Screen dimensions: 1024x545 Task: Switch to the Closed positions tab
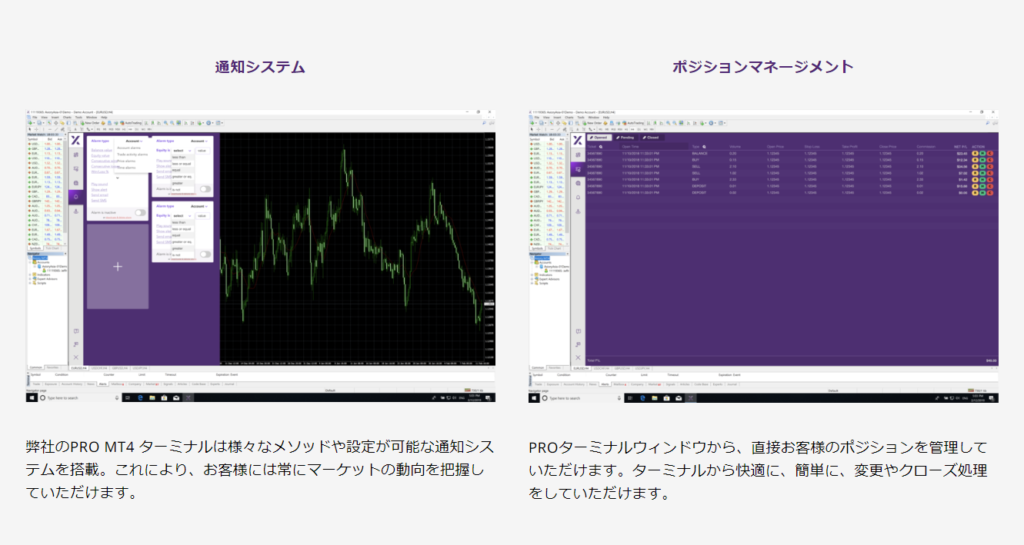pos(651,137)
